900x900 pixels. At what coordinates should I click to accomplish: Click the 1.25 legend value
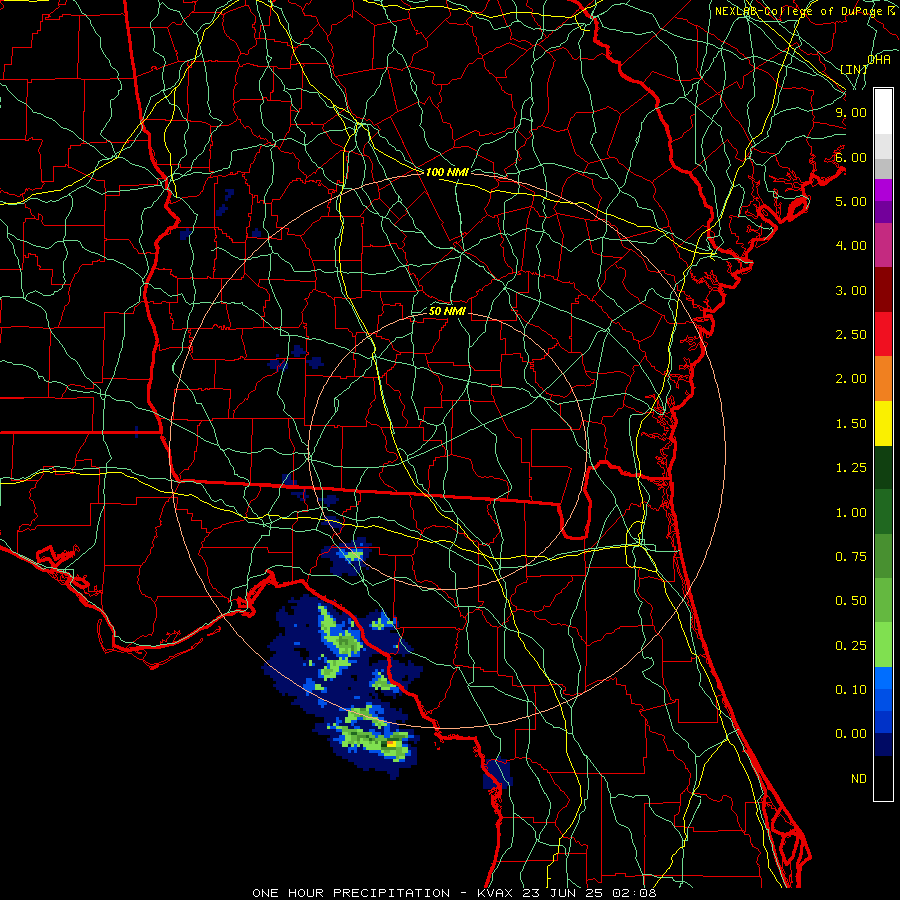click(x=851, y=468)
